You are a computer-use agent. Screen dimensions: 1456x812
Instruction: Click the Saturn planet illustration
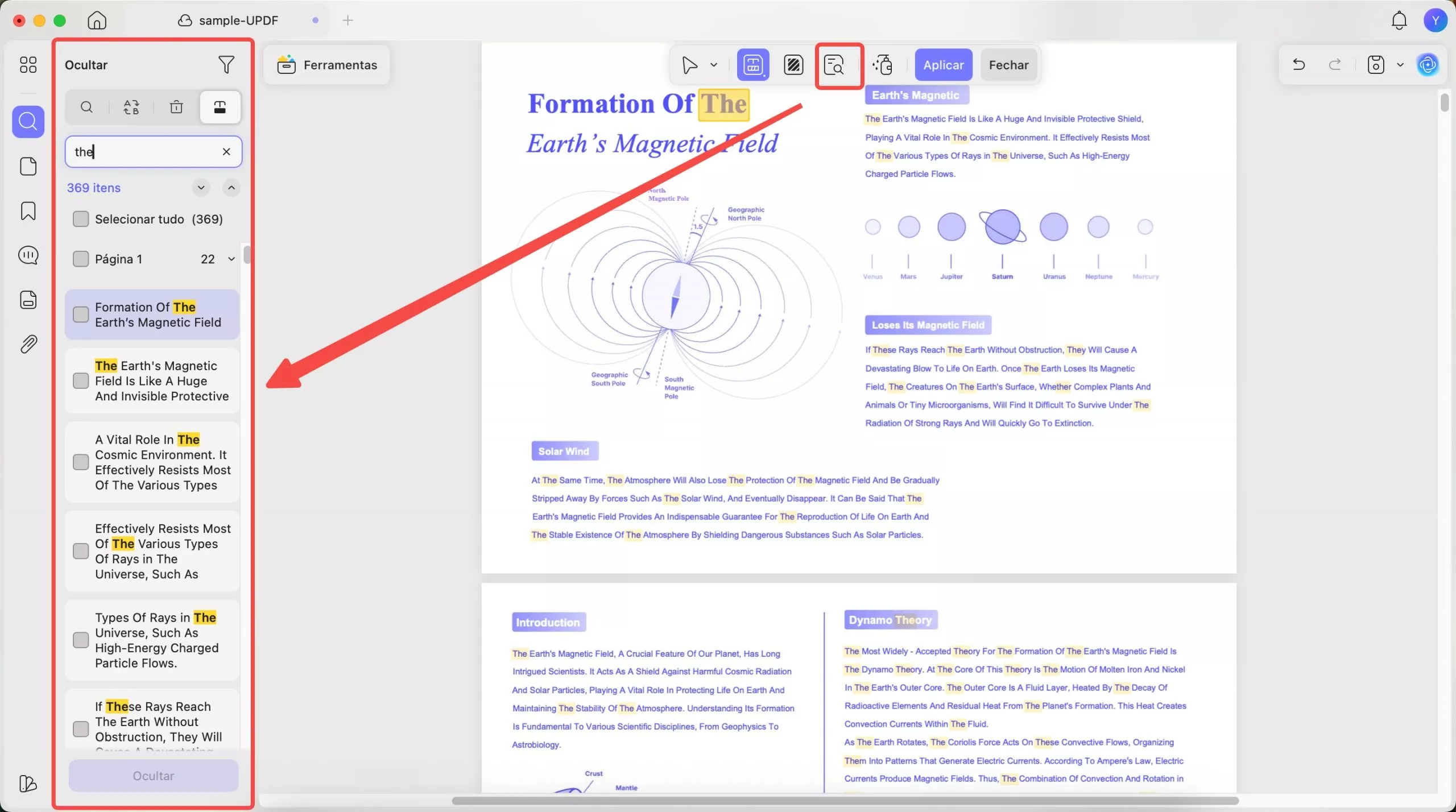click(x=1002, y=227)
